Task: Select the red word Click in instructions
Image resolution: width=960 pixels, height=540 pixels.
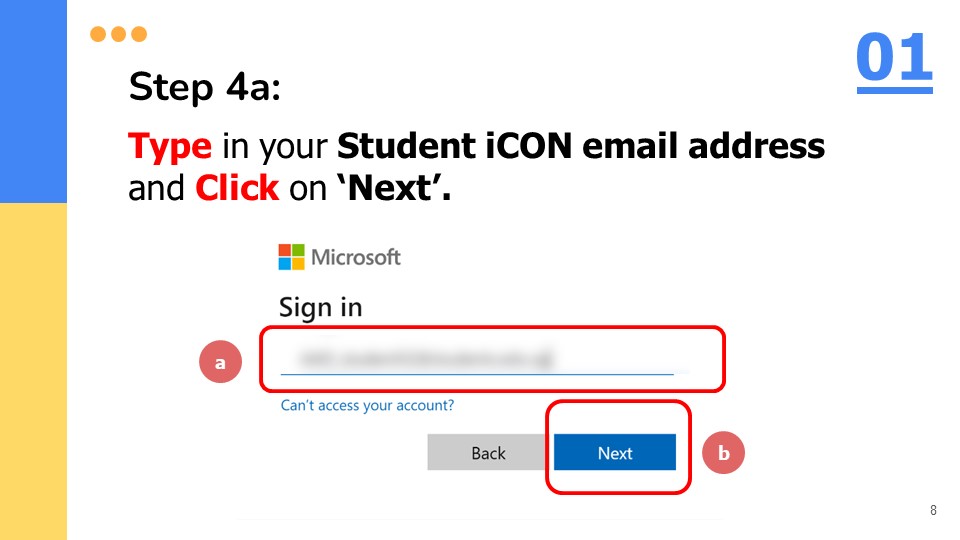Action: pyautogui.click(x=237, y=188)
